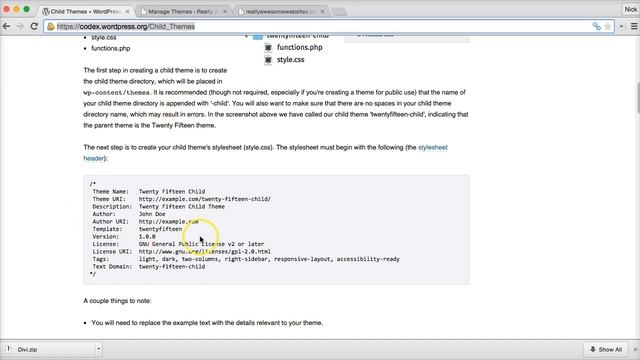The image size is (640, 360).
Task: Click the Nick profile button
Action: pos(631,9)
